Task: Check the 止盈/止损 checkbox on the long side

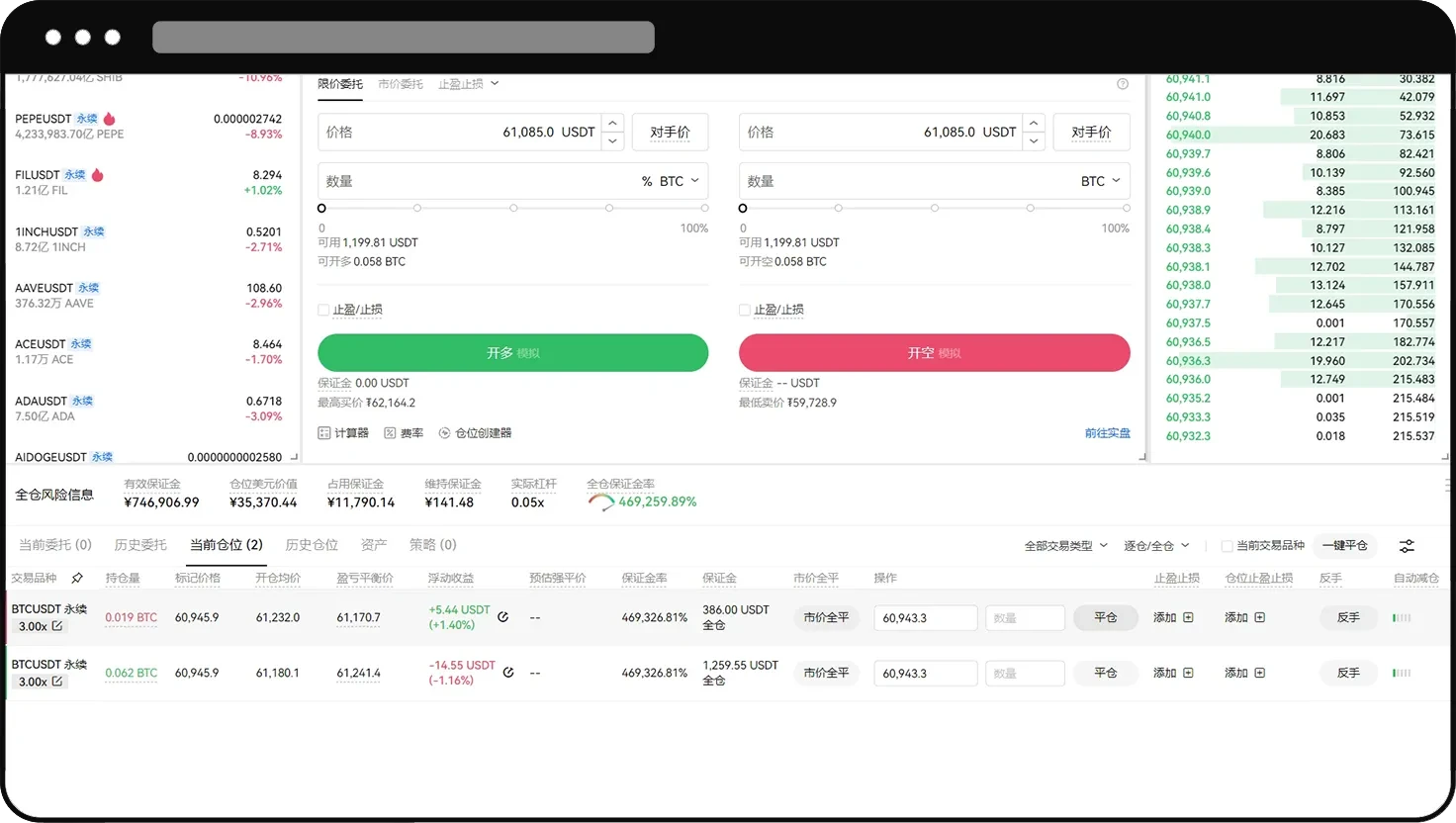Action: coord(322,310)
